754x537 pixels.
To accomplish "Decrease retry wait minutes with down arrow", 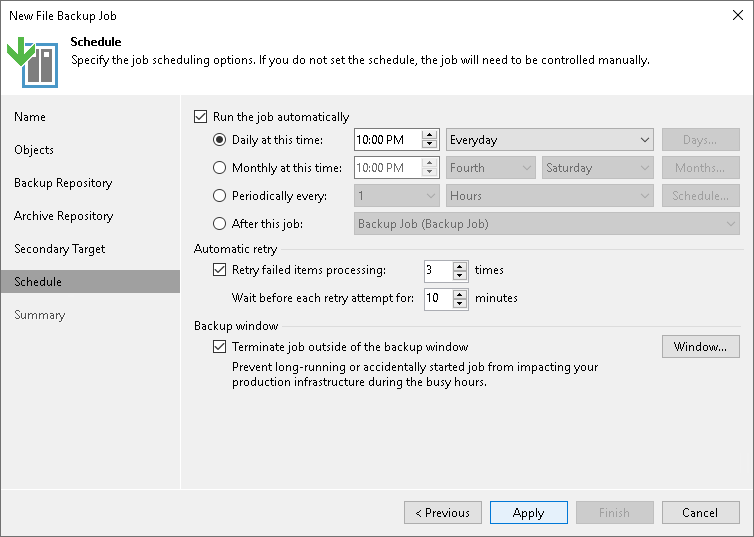I will (460, 303).
